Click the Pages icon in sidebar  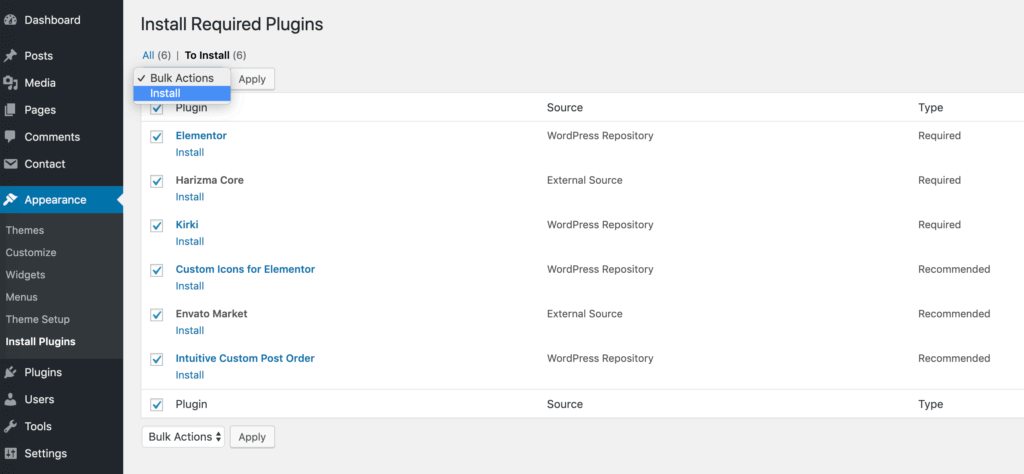pos(10,110)
